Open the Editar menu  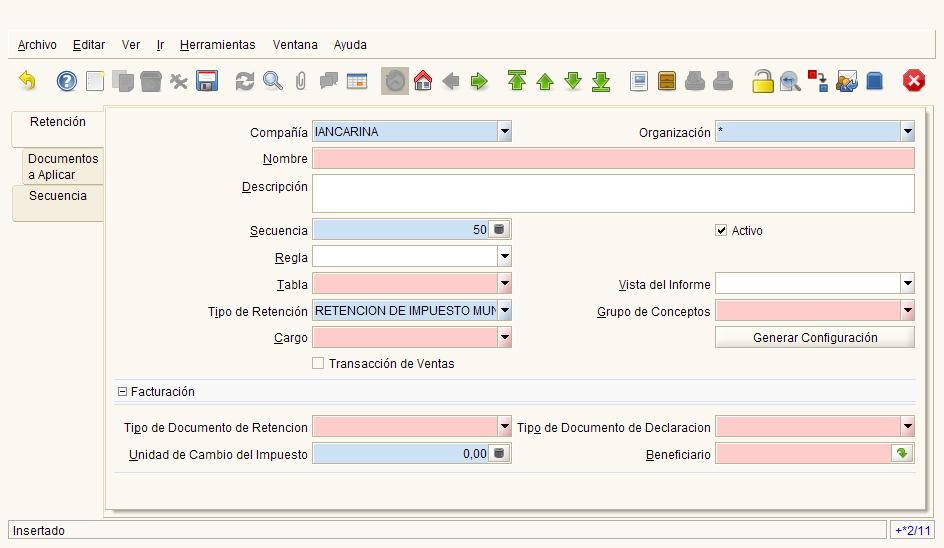click(x=88, y=45)
